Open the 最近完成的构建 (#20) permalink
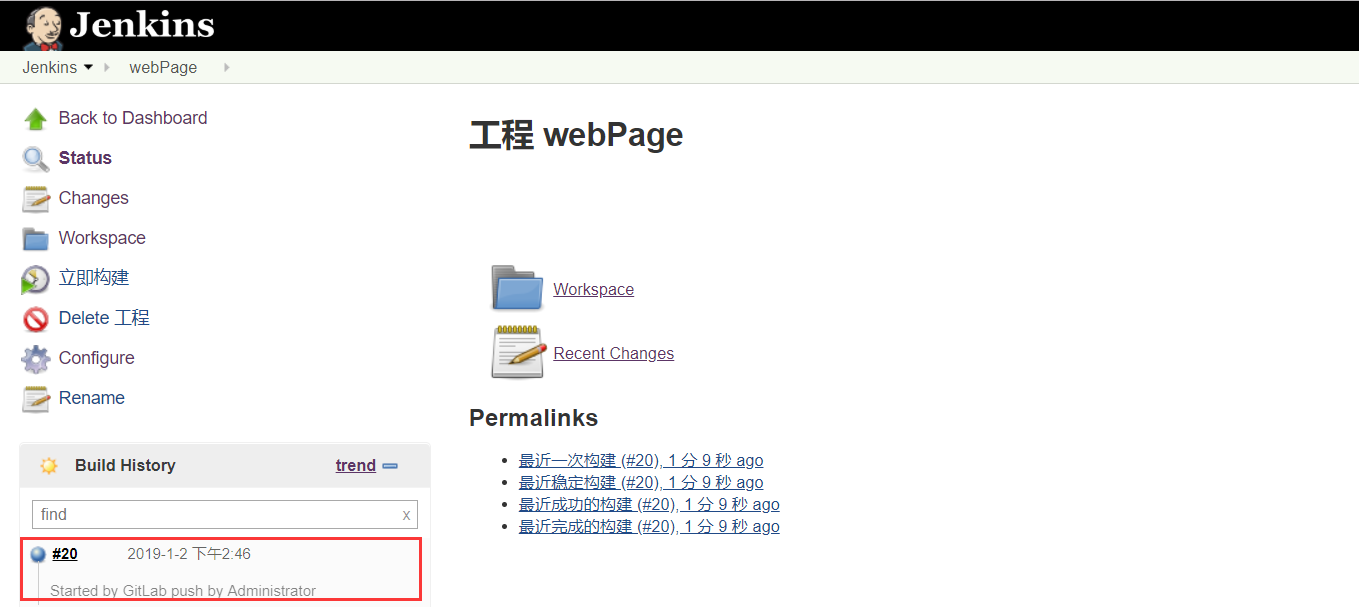 tap(649, 527)
